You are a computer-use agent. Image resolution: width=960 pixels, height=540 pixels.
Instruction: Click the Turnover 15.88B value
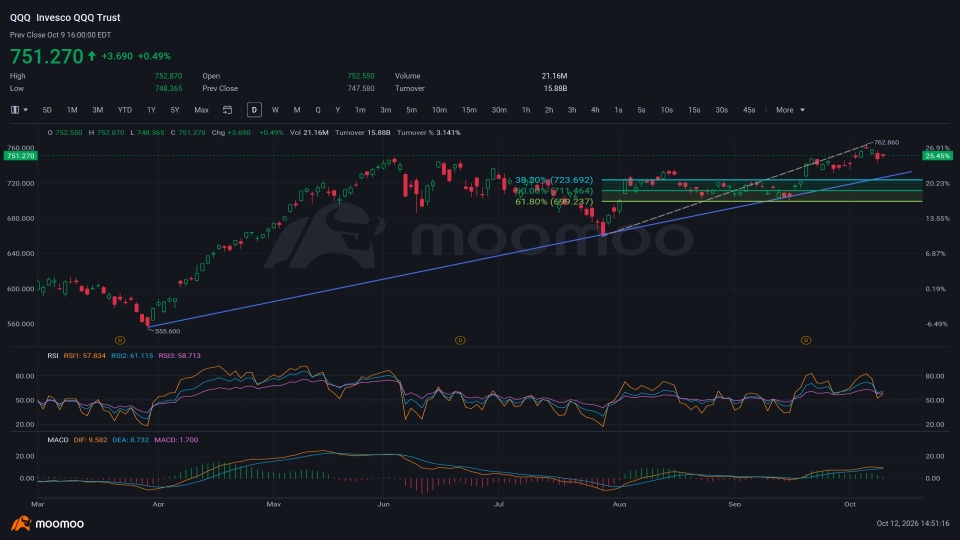click(555, 89)
